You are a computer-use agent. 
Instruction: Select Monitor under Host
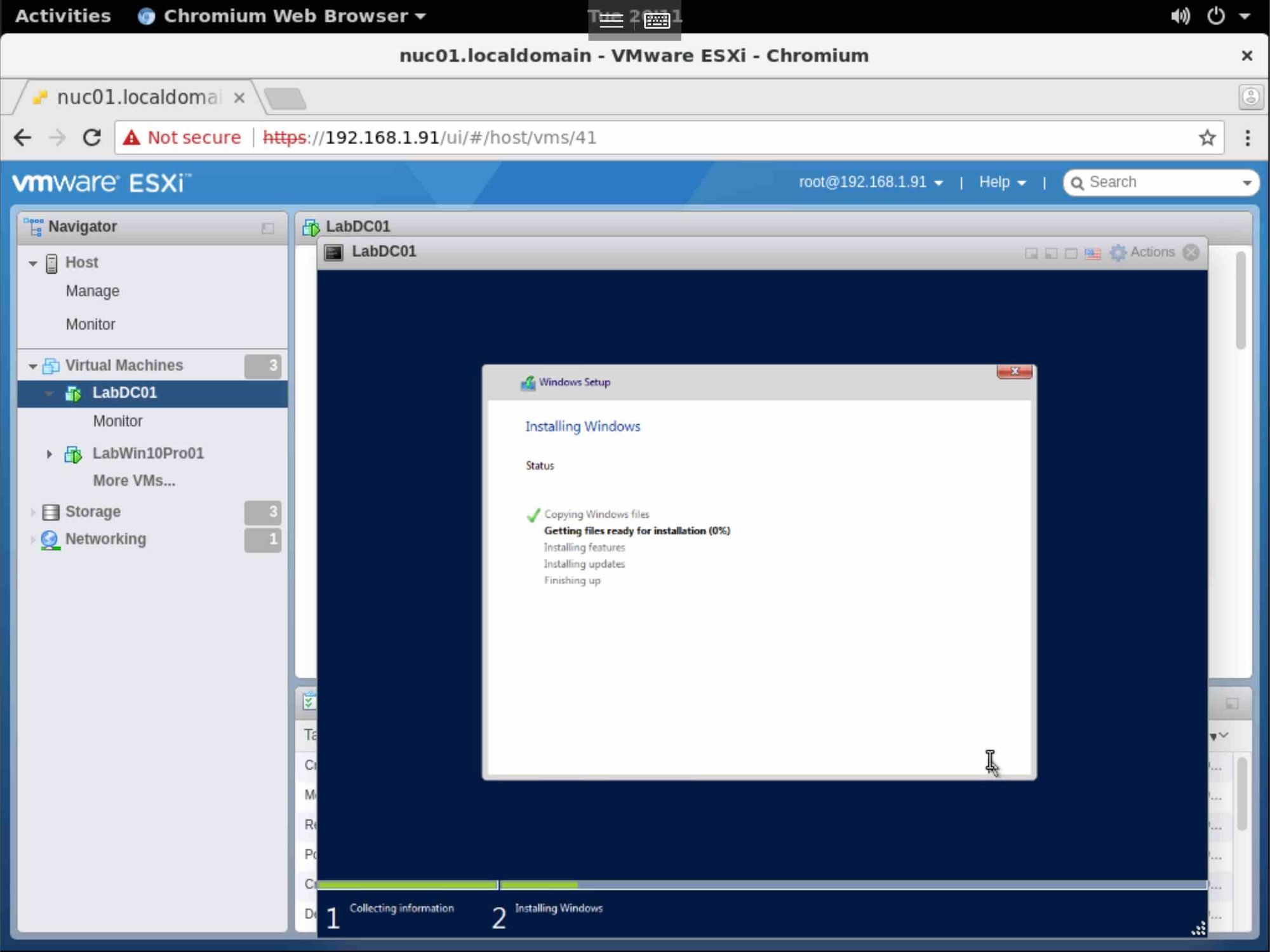(91, 325)
